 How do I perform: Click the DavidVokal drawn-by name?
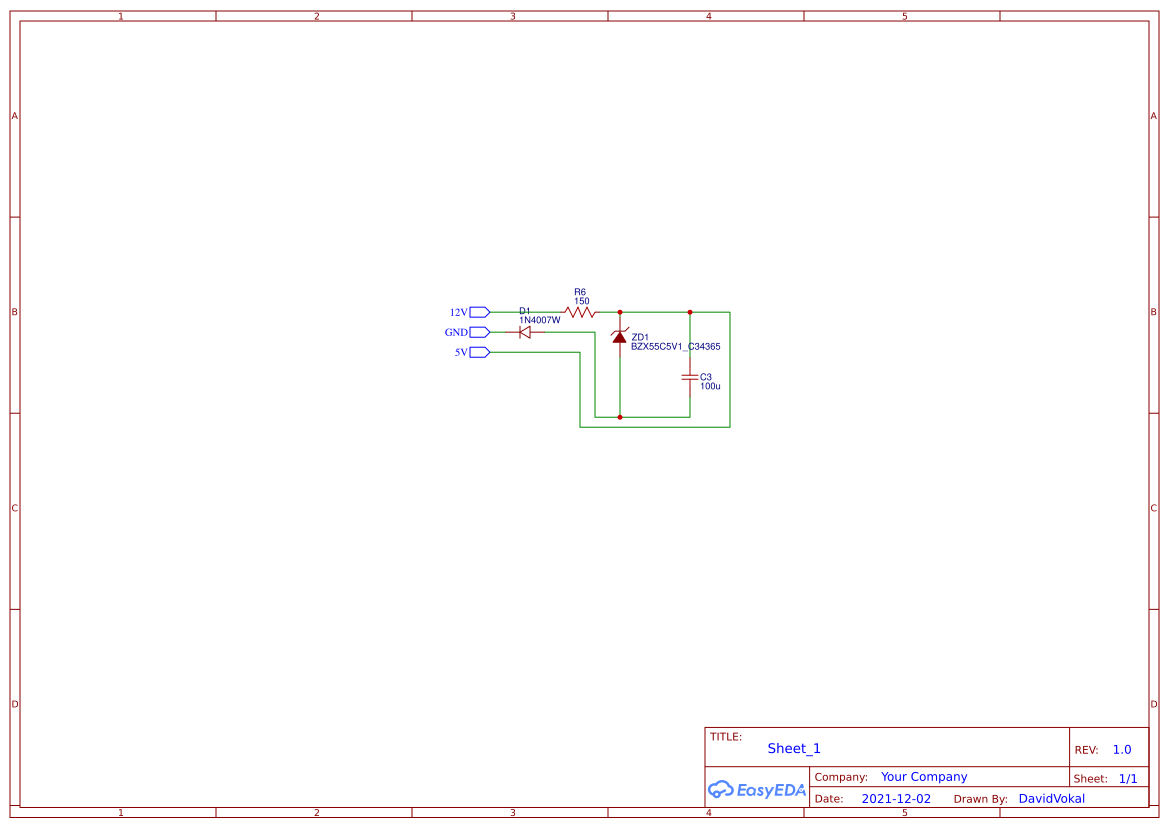click(x=1051, y=798)
